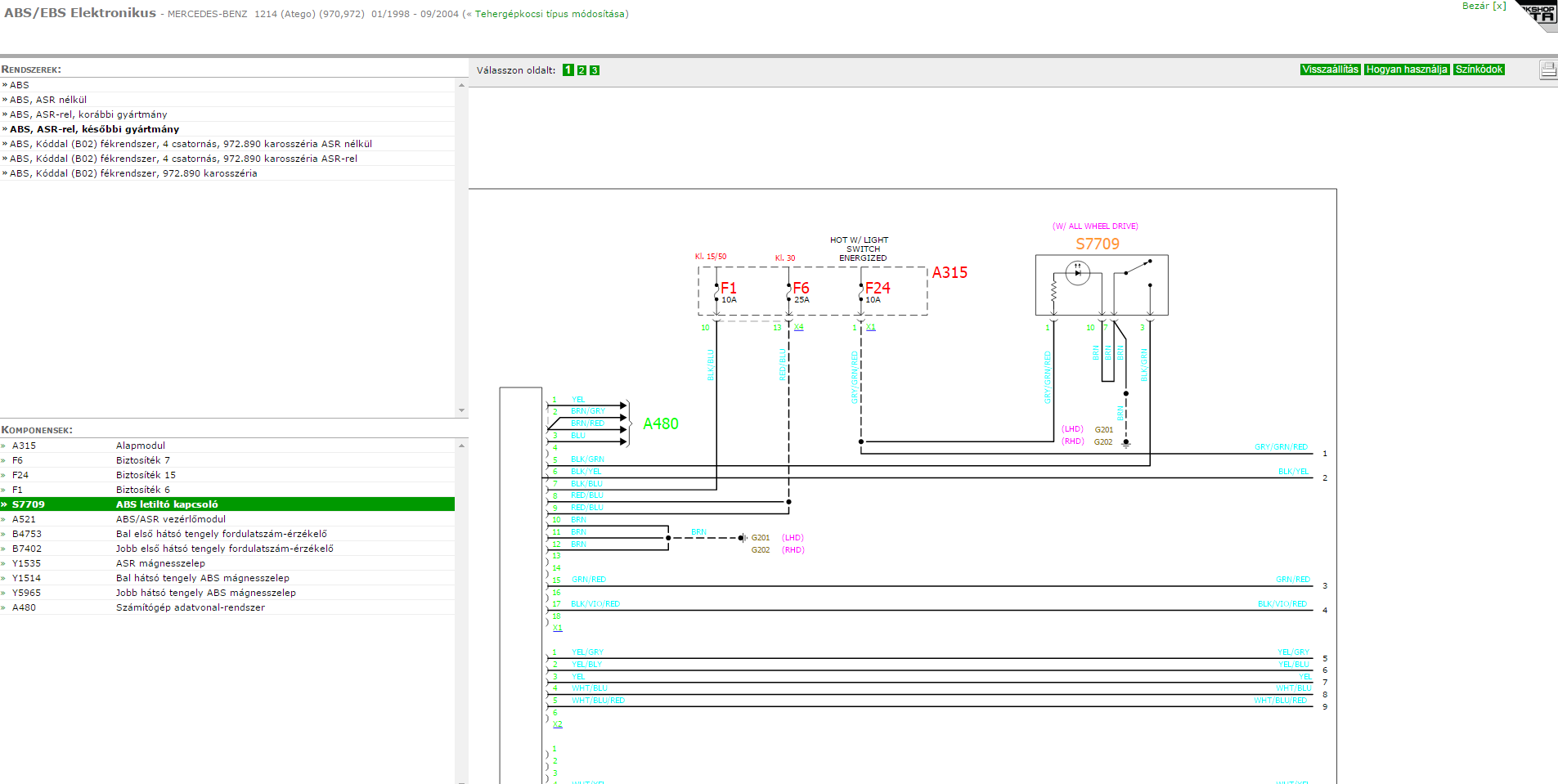The height and width of the screenshot is (784, 1558).
Task: Click the Visszaállítás reset button
Action: [1330, 69]
